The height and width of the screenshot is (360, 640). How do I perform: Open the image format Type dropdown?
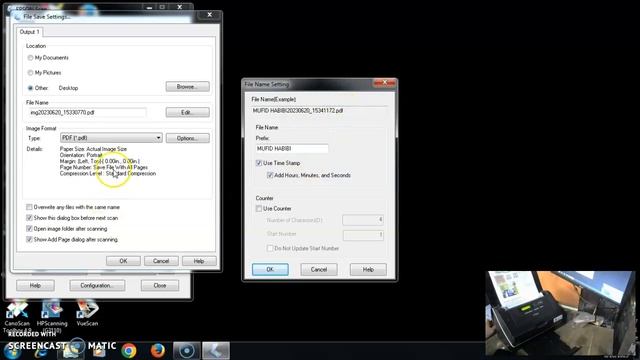click(111, 138)
